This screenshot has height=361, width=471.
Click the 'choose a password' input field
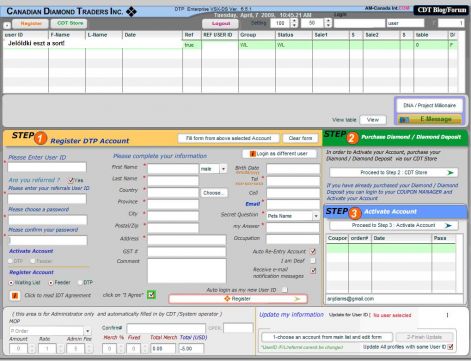(x=47, y=220)
